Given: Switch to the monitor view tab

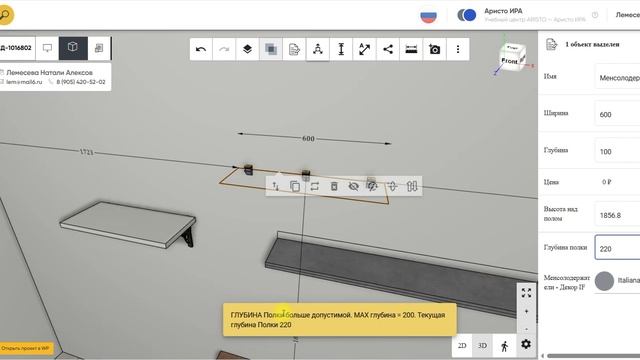Looking at the screenshot, I should click(47, 48).
